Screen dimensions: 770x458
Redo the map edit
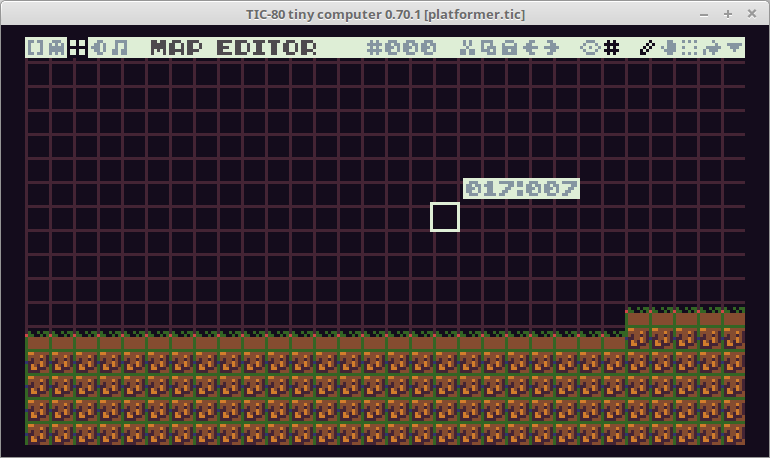[551, 48]
